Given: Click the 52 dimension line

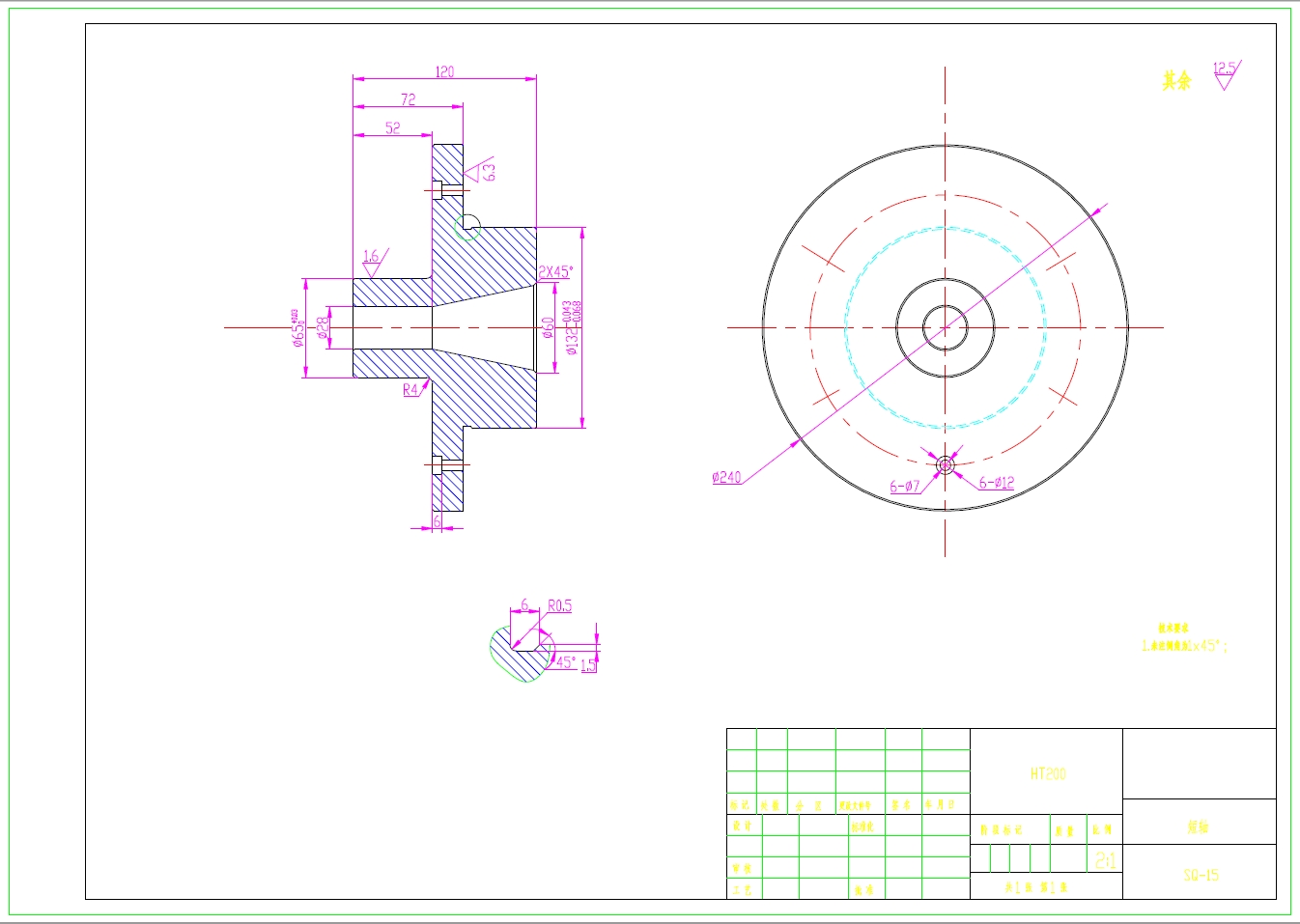Looking at the screenshot, I should tap(391, 126).
